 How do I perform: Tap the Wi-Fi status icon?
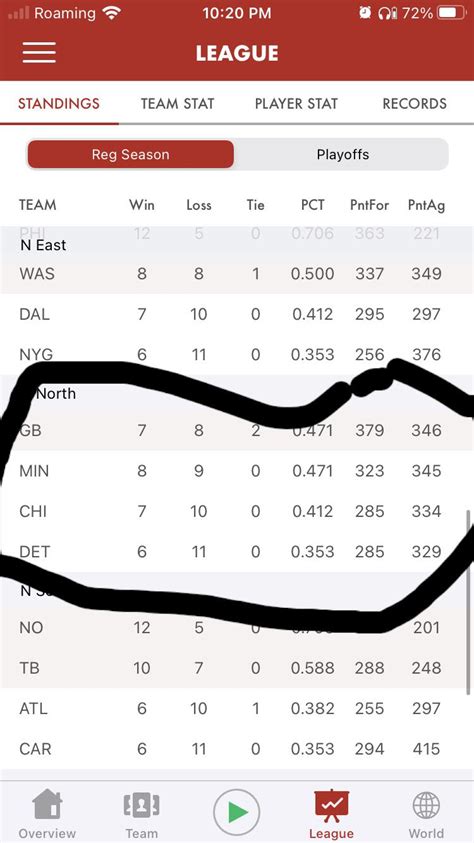click(111, 13)
